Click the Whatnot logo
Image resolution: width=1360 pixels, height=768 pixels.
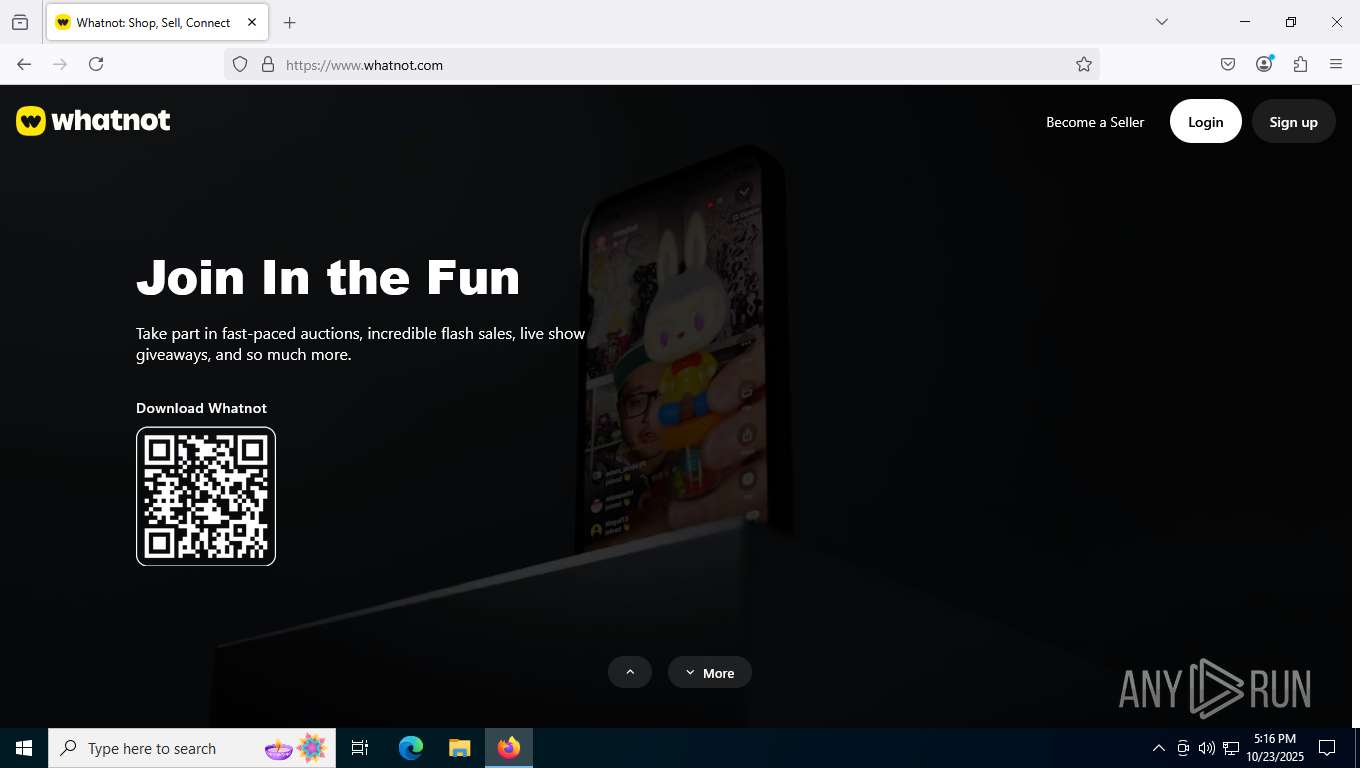93,121
